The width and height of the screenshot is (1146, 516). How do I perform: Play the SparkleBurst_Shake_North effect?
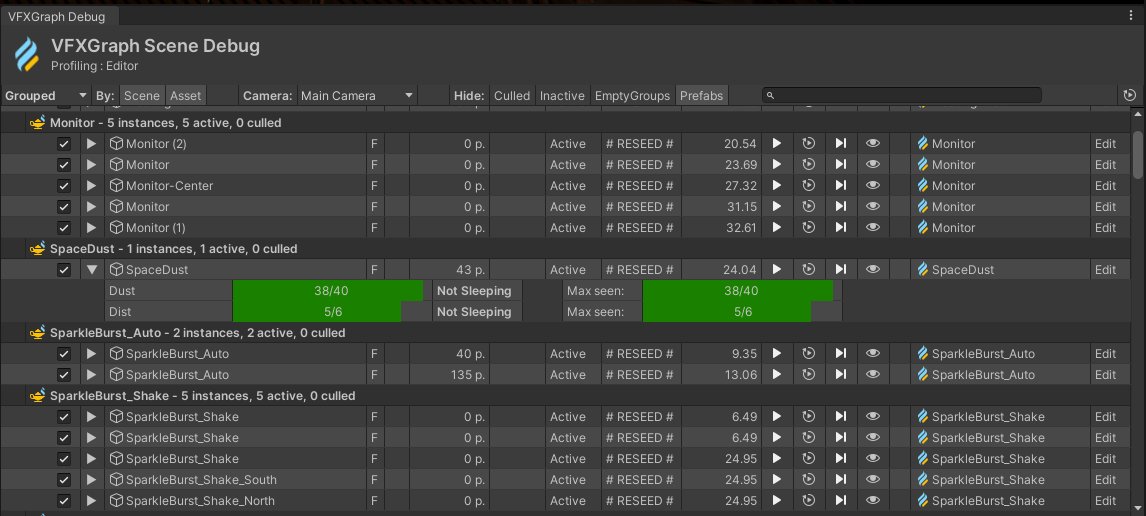[x=777, y=501]
